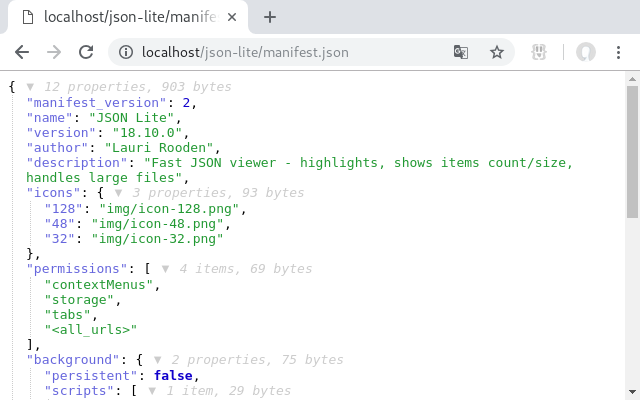Click the "128" key under icons

click(x=64, y=209)
